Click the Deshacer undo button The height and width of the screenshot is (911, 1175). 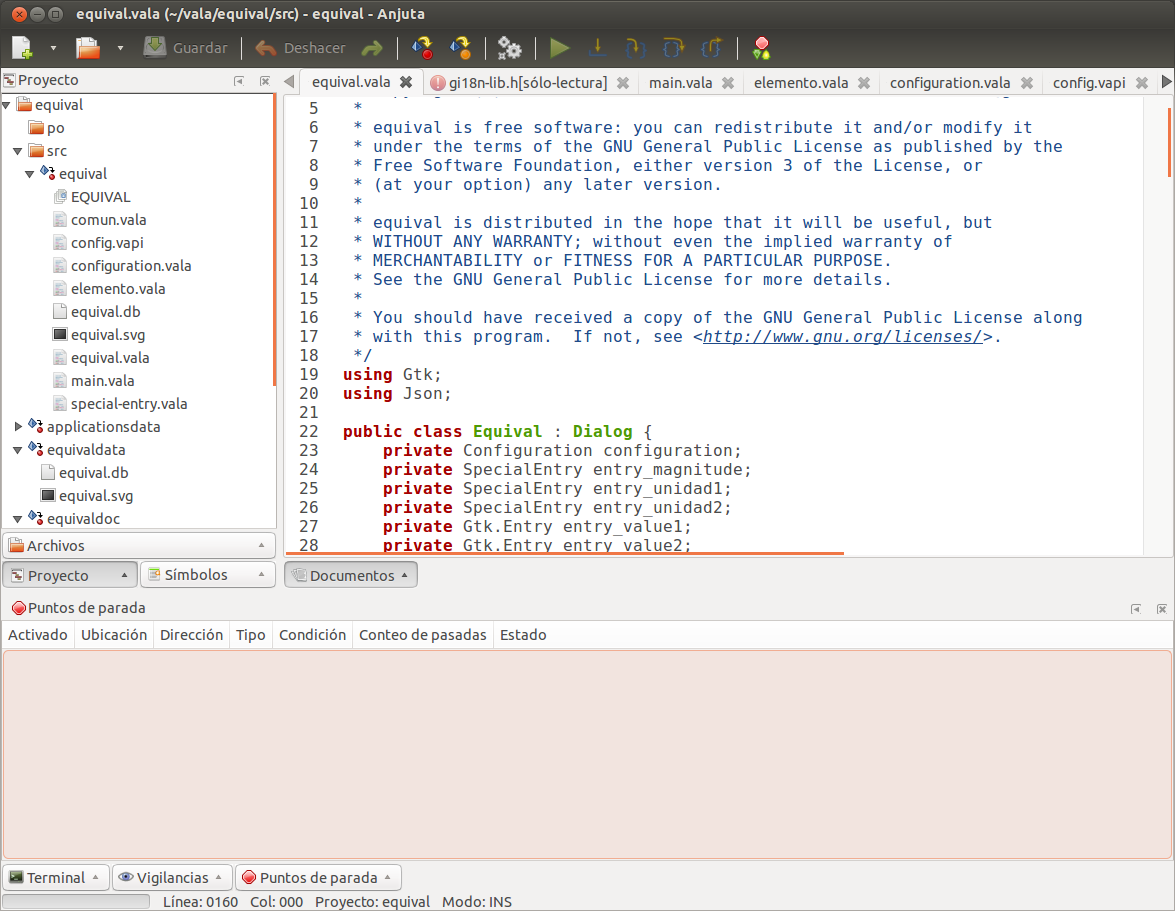301,48
